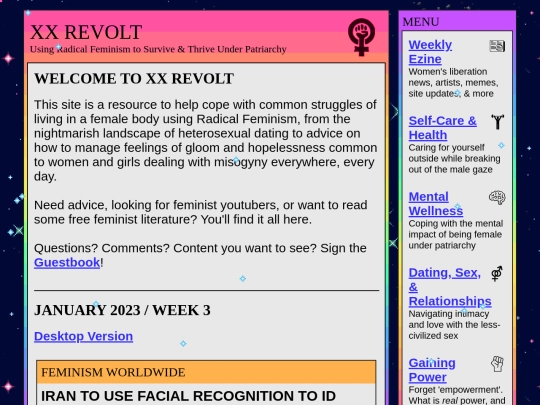Switch to the Desktop Version link
Image resolution: width=540 pixels, height=405 pixels.
(83, 336)
